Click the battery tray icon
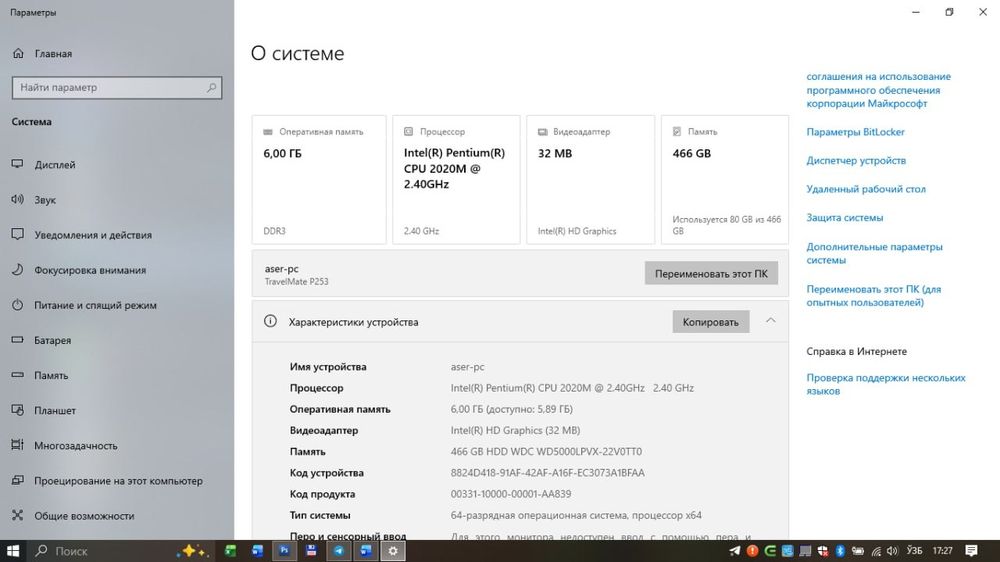Image resolution: width=1000 pixels, height=562 pixels. tap(858, 551)
